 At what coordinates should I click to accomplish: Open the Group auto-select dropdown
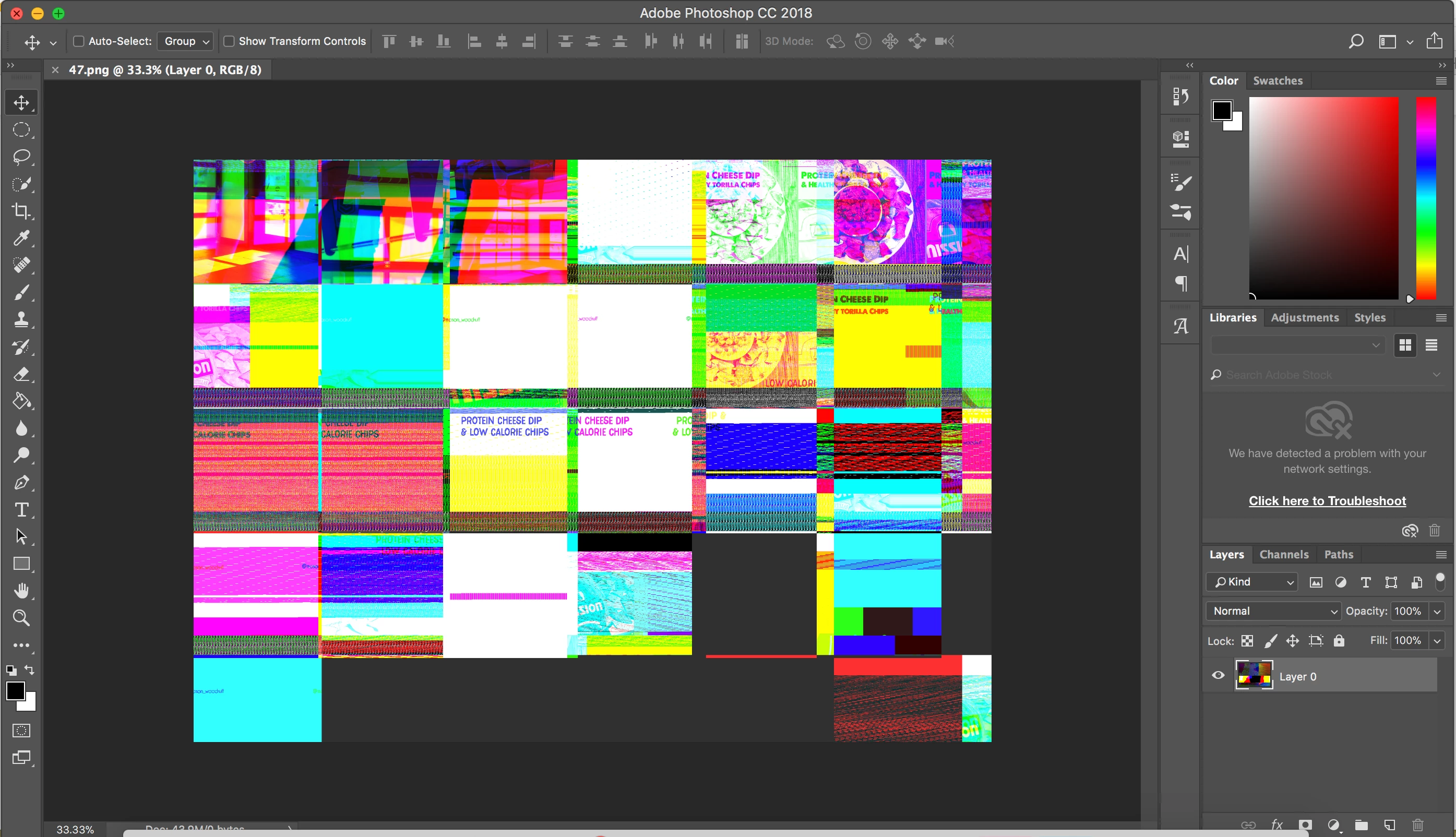click(186, 41)
